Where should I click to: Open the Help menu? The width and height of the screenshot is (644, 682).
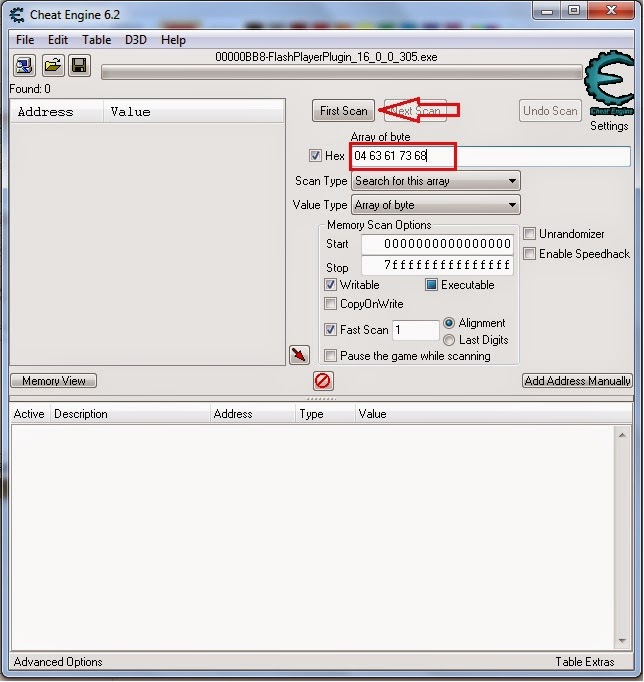point(173,40)
